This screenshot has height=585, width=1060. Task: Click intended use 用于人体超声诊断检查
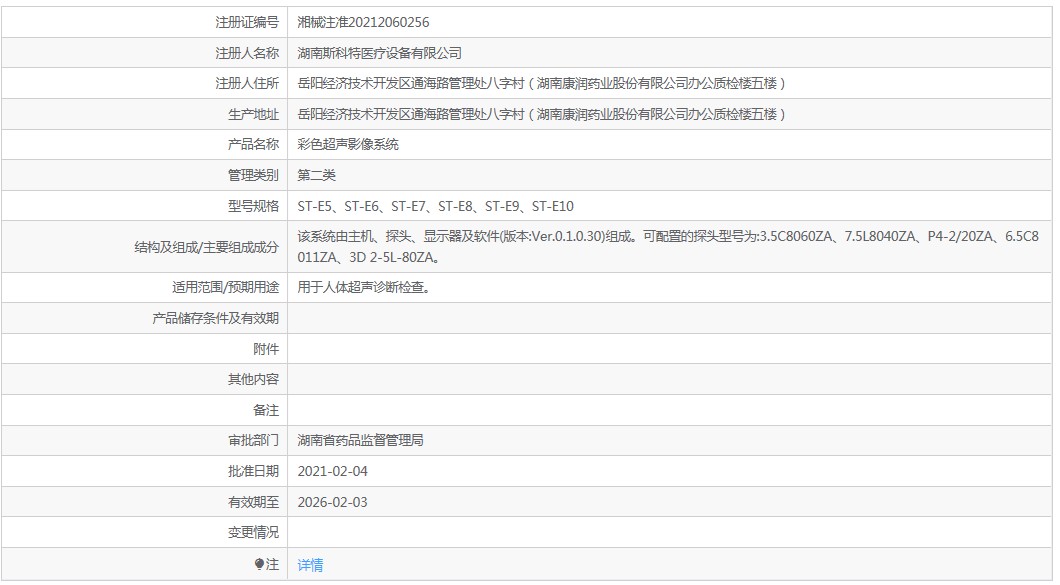coord(364,287)
